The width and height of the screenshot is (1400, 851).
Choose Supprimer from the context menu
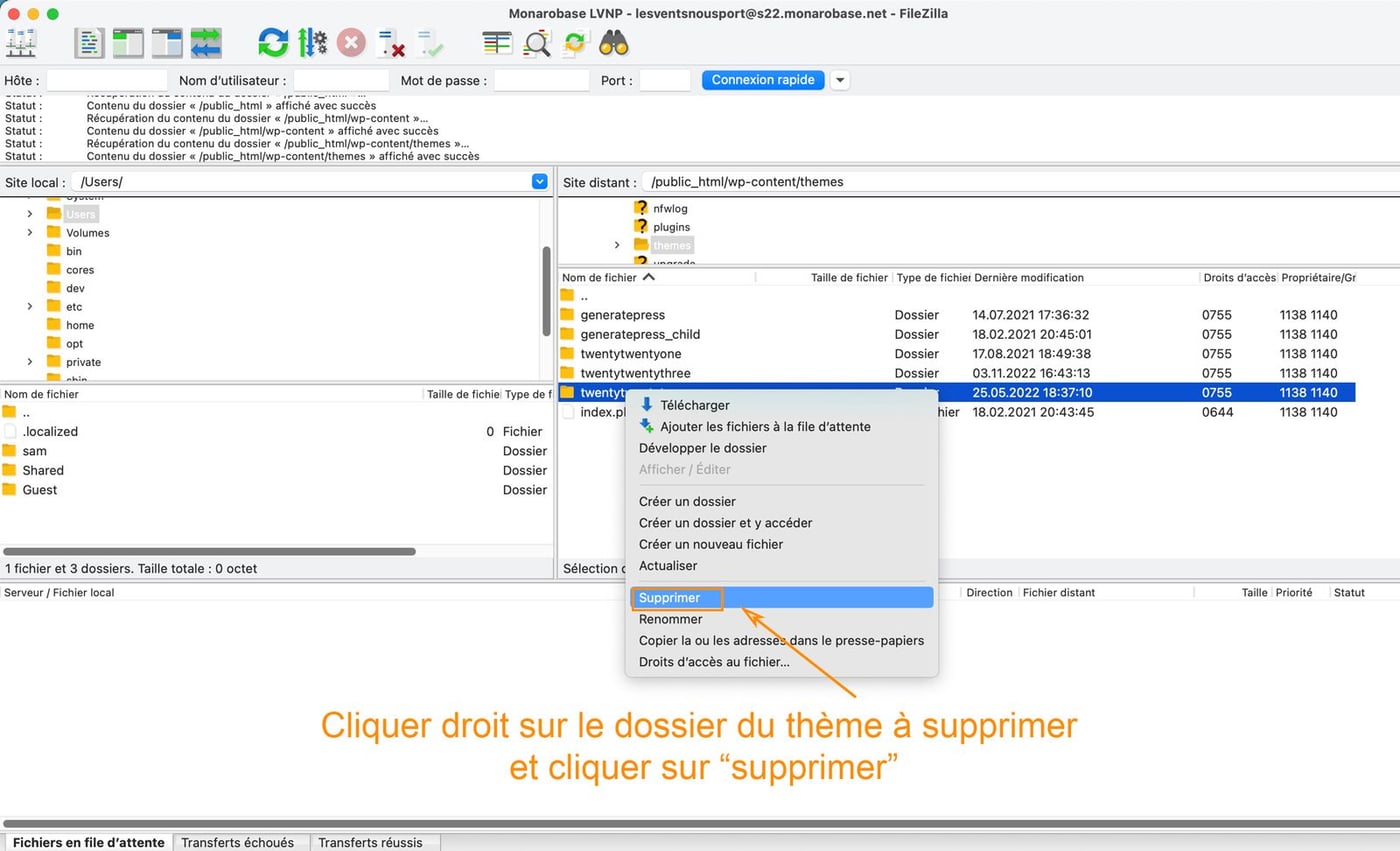(668, 597)
